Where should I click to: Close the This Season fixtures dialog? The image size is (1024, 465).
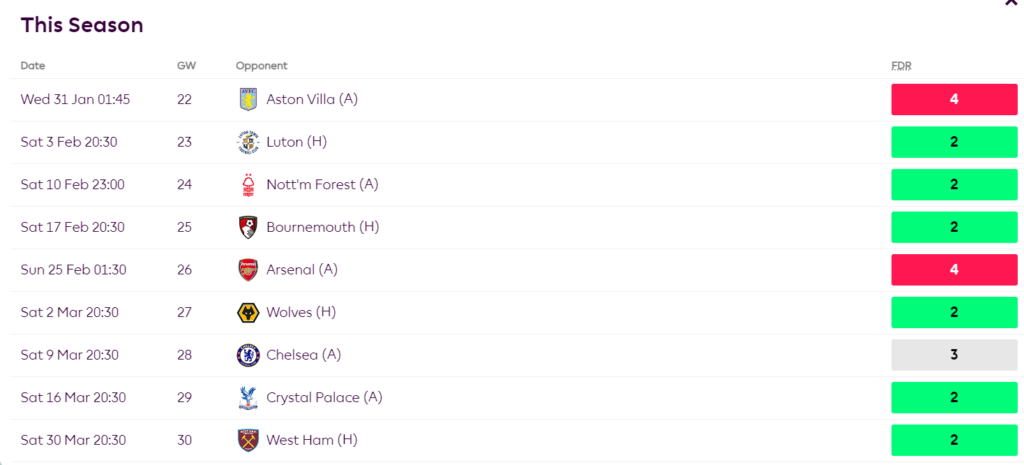(x=1010, y=3)
